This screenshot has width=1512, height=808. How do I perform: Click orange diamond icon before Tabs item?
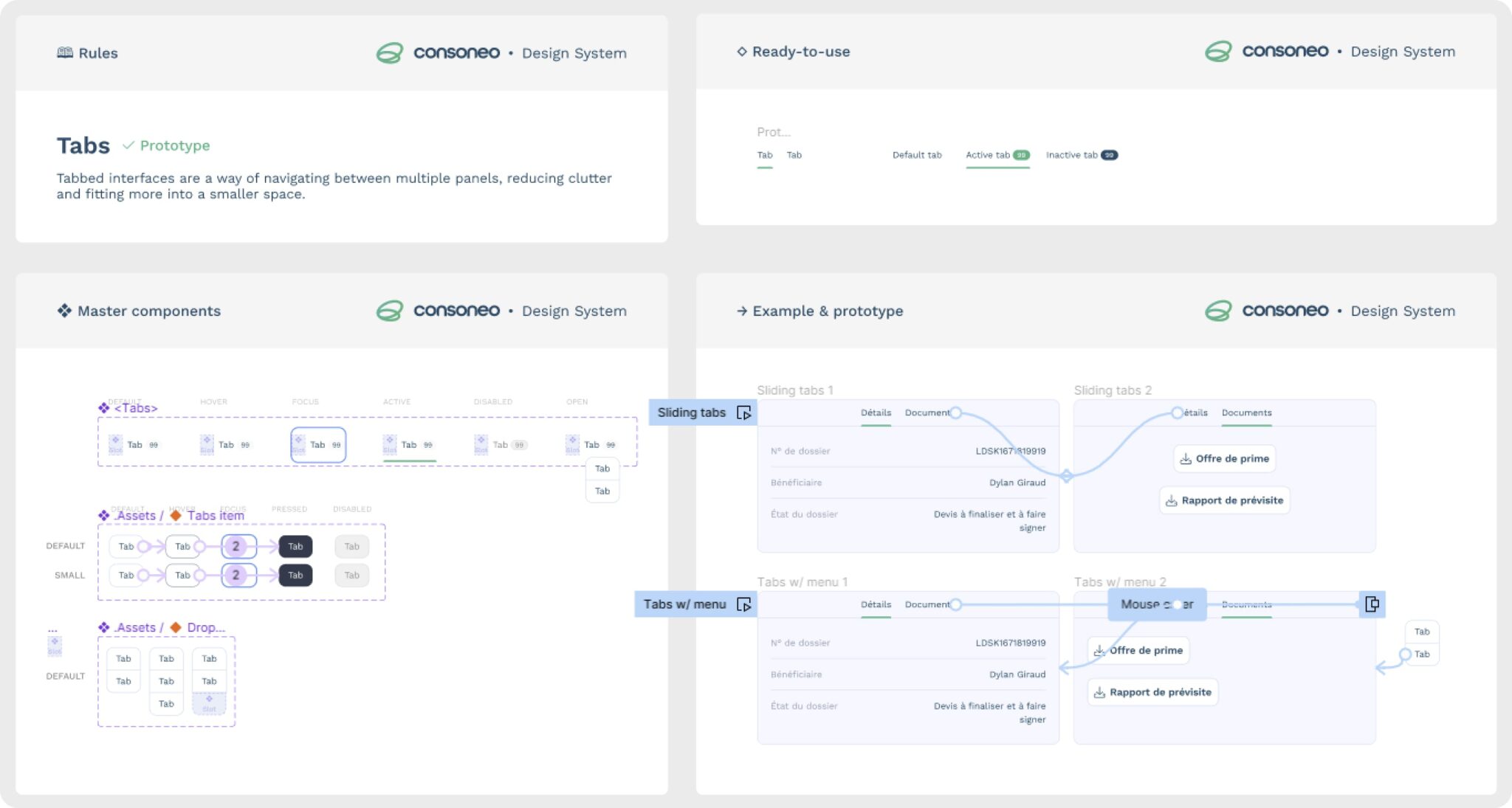(x=176, y=516)
